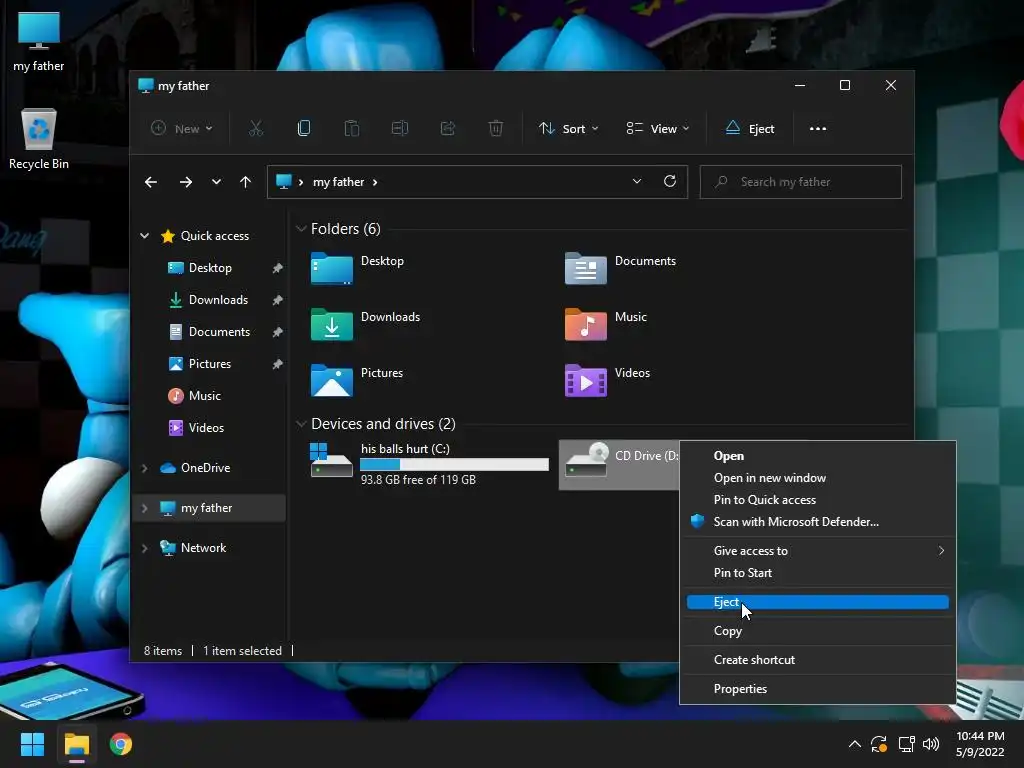Click File Explorer in the taskbar
Image resolution: width=1024 pixels, height=768 pixels.
click(76, 744)
